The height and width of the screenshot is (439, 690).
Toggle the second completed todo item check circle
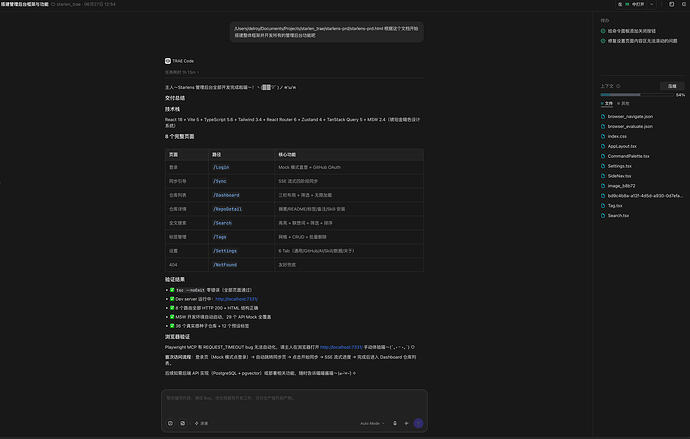[x=603, y=40]
